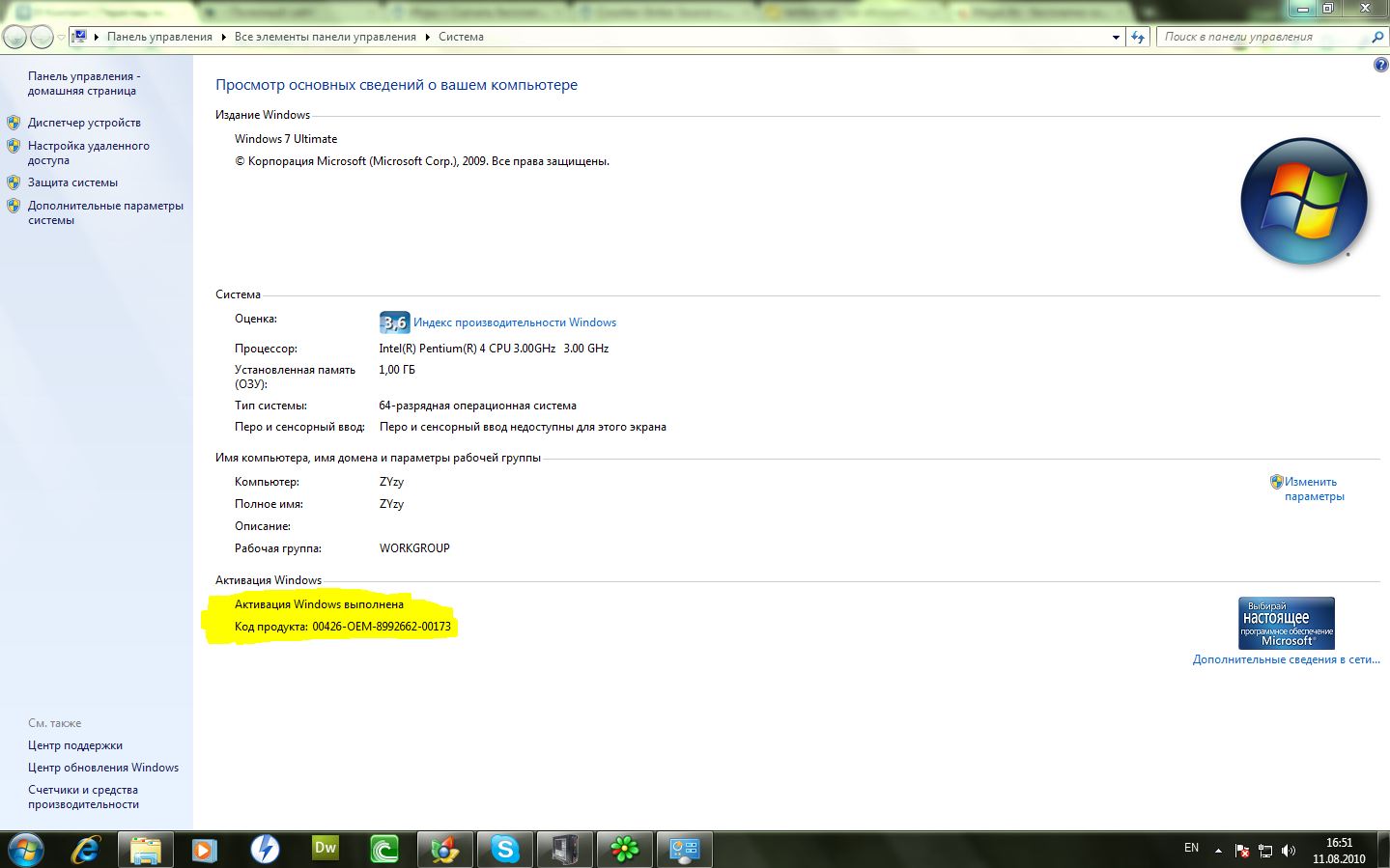Expand arrow after Все элементы панели управления
Viewport: 1390px width, 868px height.
[427, 37]
